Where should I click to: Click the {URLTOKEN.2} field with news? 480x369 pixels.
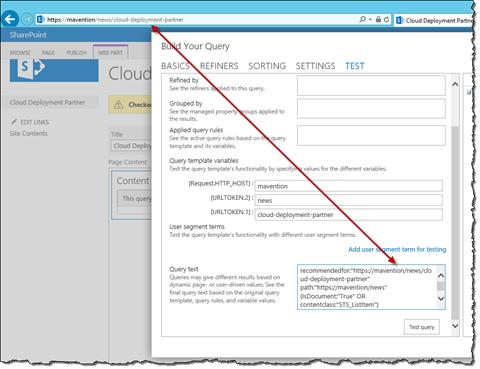tap(349, 200)
